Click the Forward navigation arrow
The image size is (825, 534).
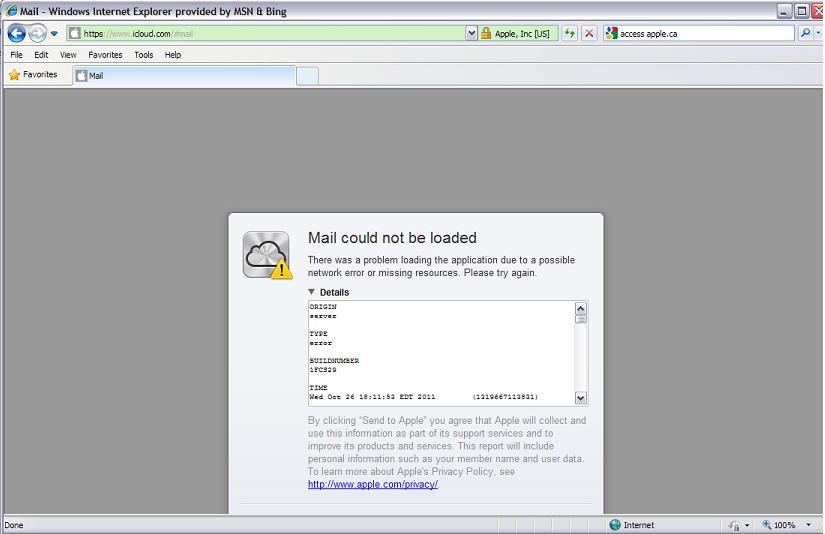pos(37,33)
